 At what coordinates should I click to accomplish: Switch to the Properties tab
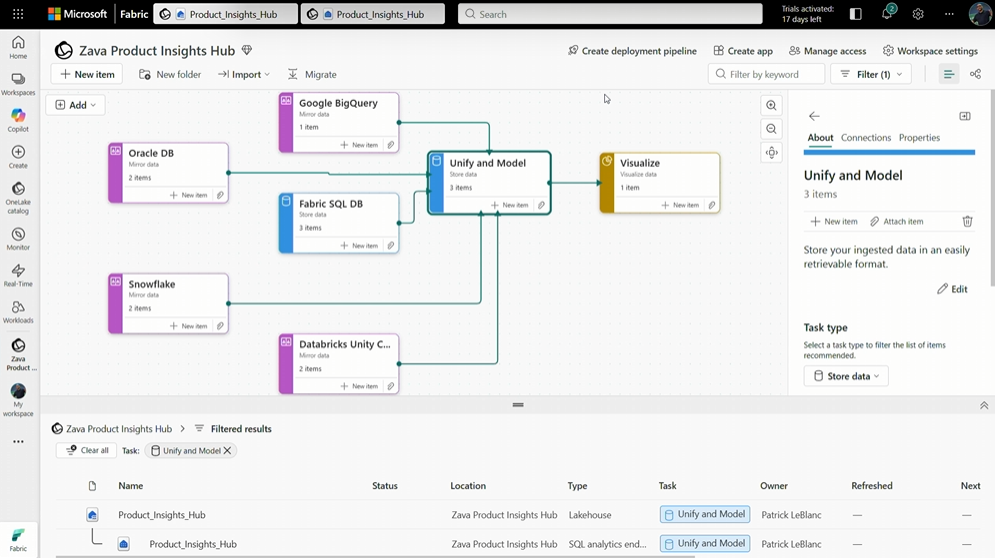[x=919, y=138]
